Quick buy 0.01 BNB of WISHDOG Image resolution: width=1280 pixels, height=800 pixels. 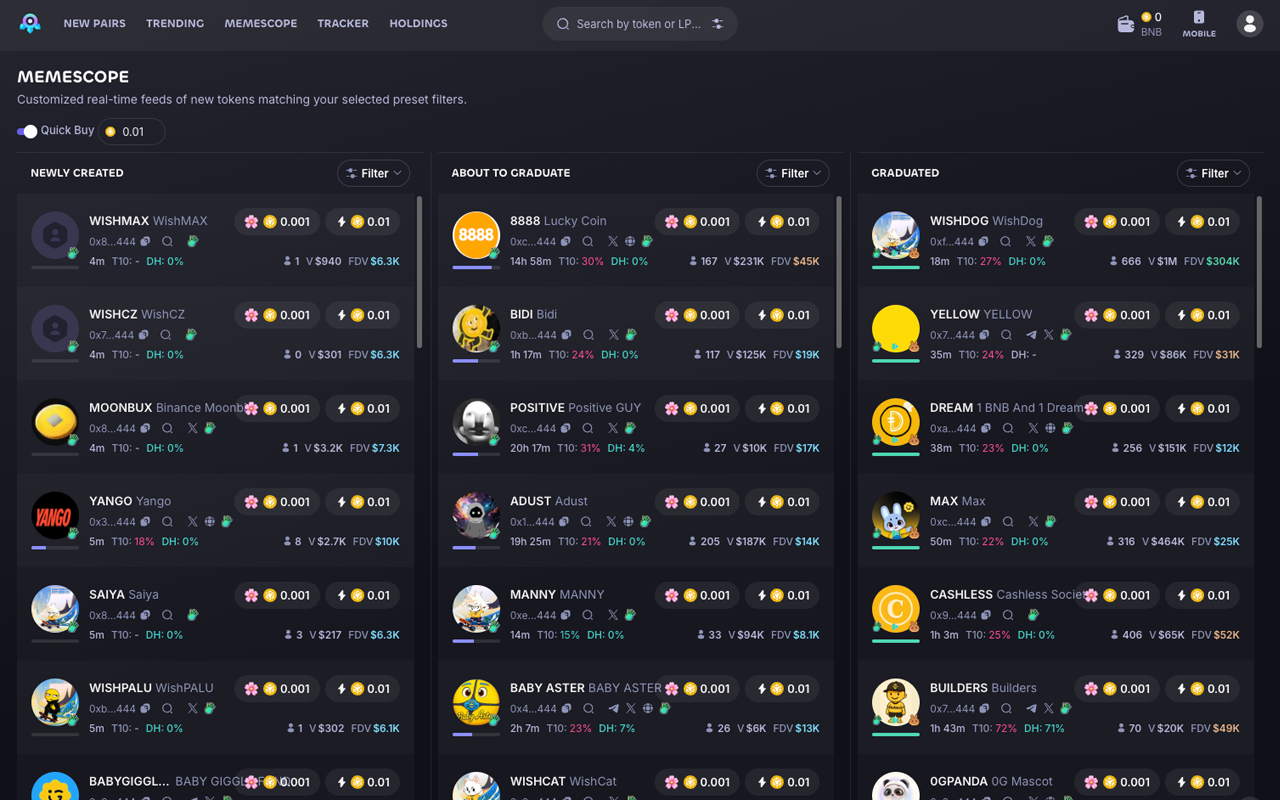pos(1203,222)
